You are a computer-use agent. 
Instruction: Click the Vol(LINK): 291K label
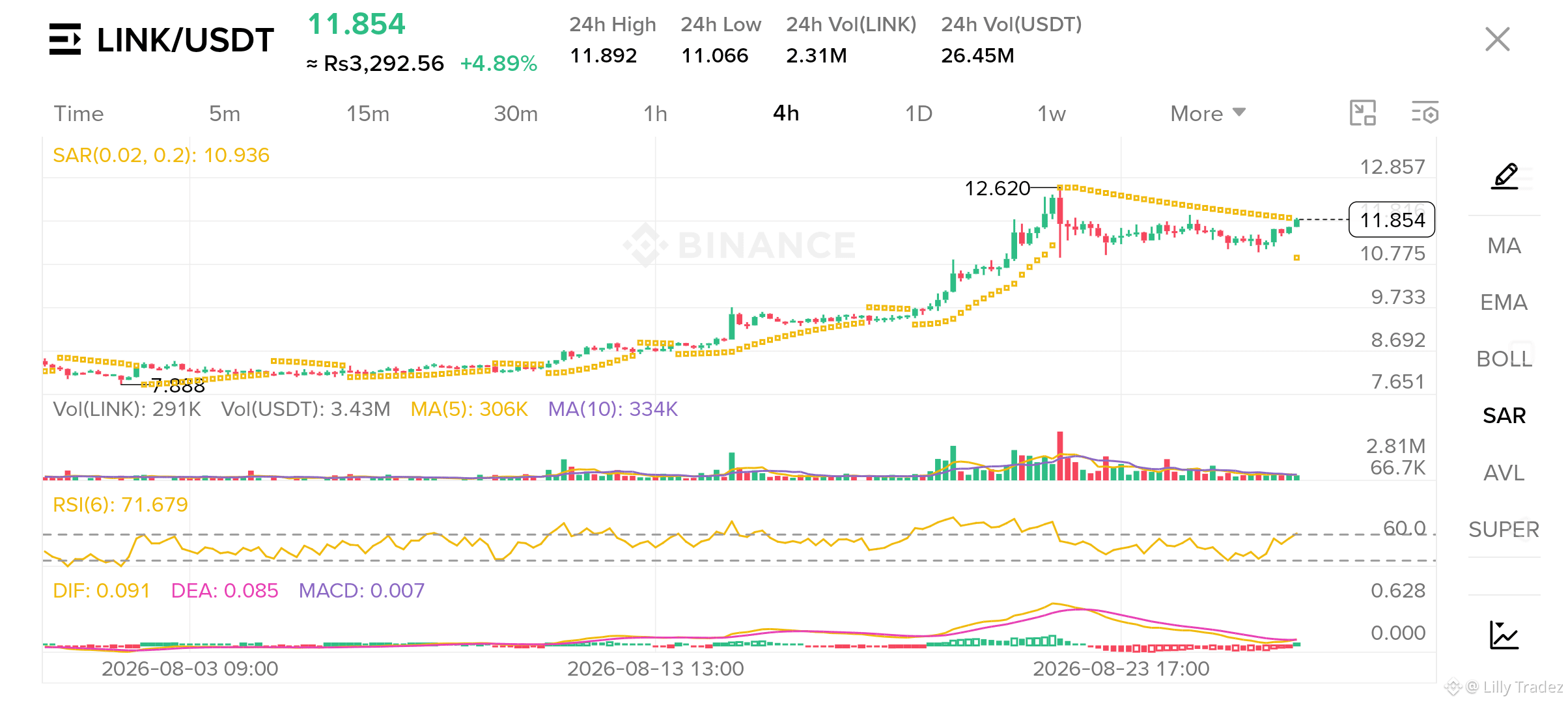pos(127,409)
